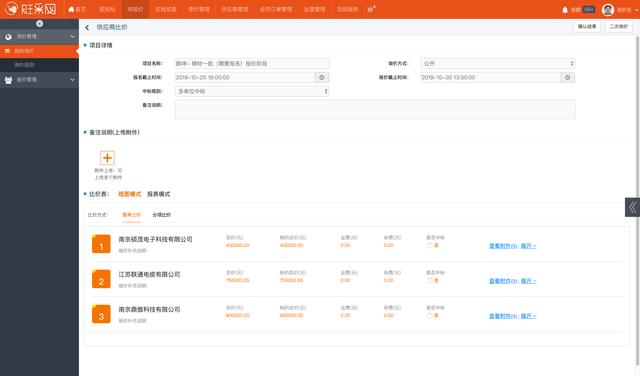Click the user avatar in top bar
This screenshot has width=640, height=376.
click(608, 10)
